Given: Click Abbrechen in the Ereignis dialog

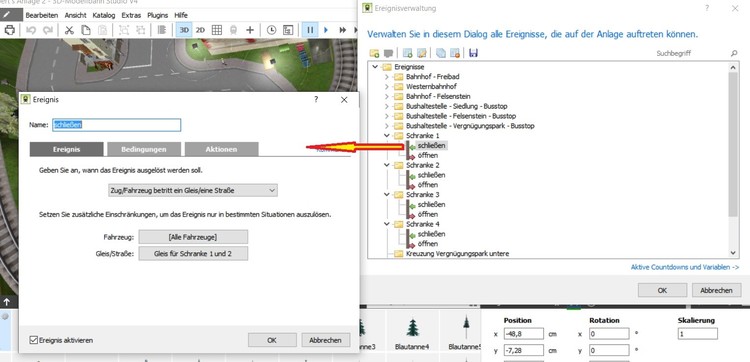Looking at the screenshot, I should click(x=325, y=340).
